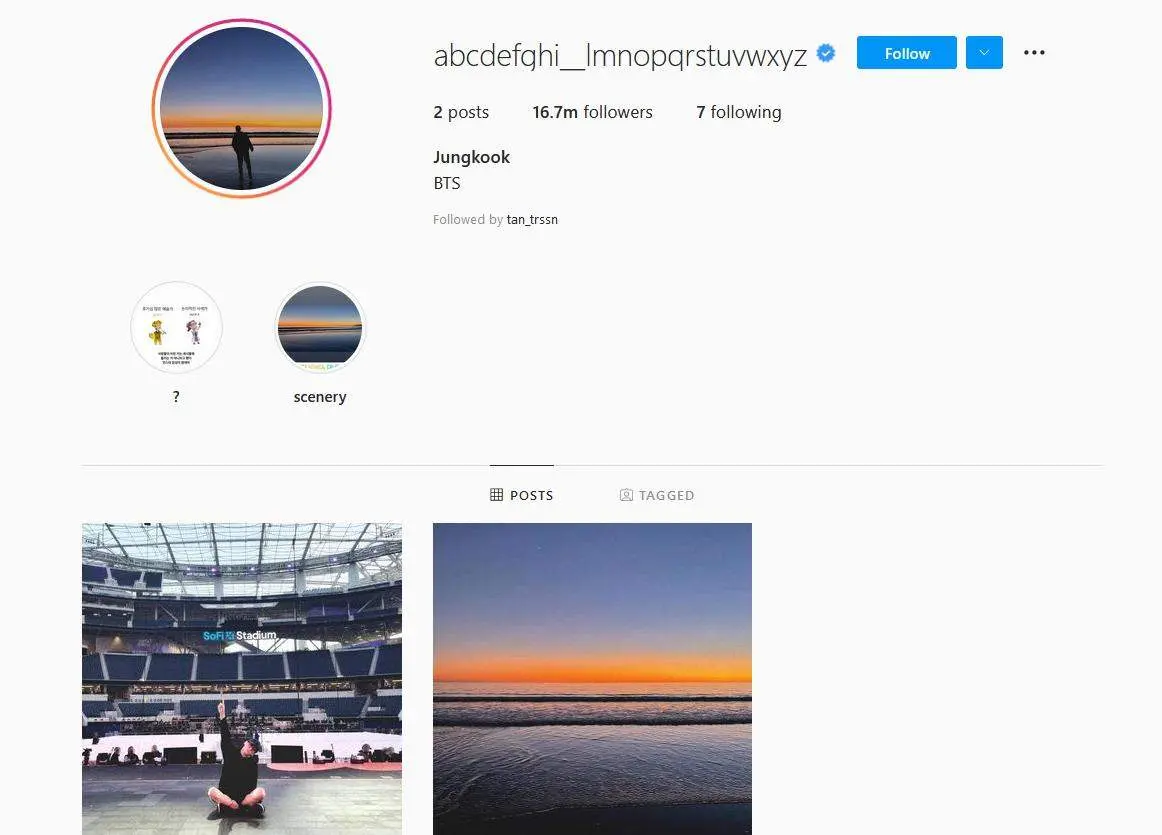Viewport: 1162px width, 835px height.
Task: Open the "?" story highlight
Action: coord(176,327)
